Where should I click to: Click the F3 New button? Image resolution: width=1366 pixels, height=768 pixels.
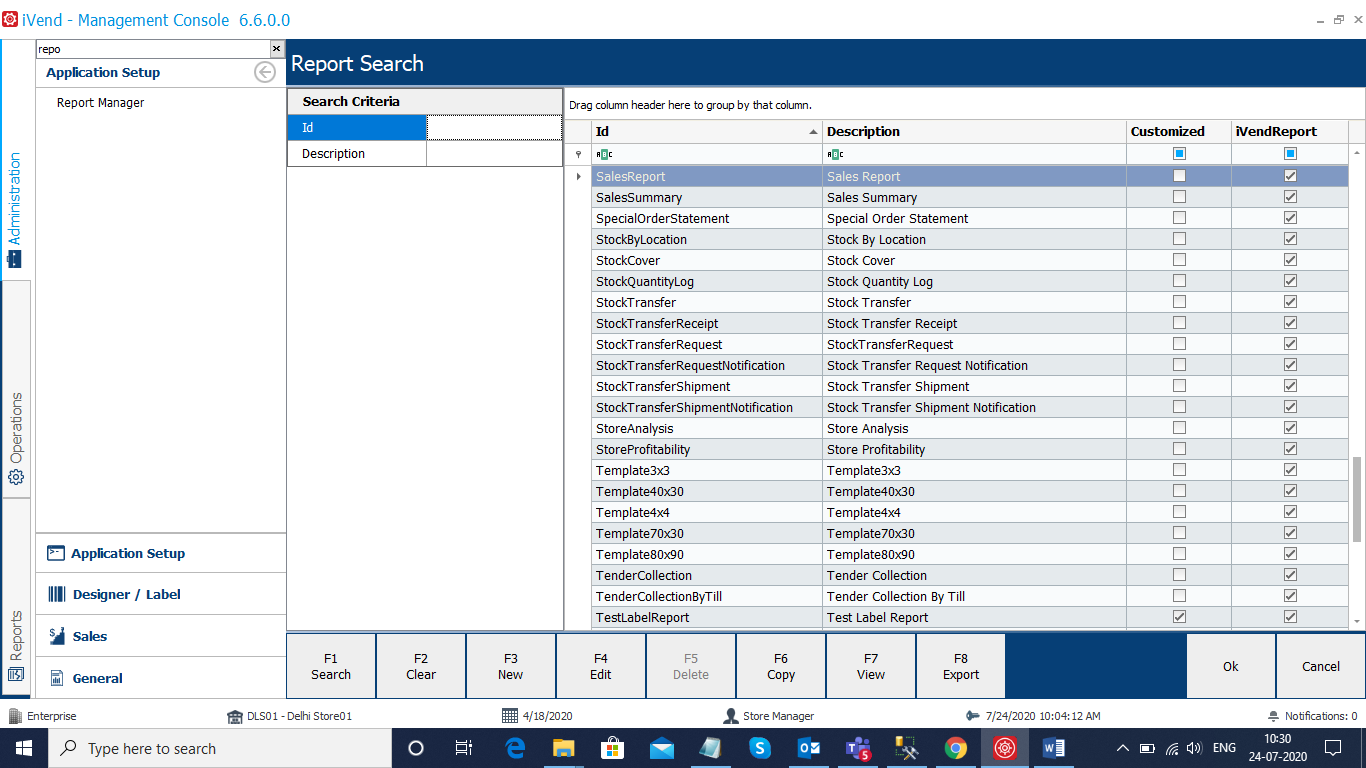(x=511, y=666)
